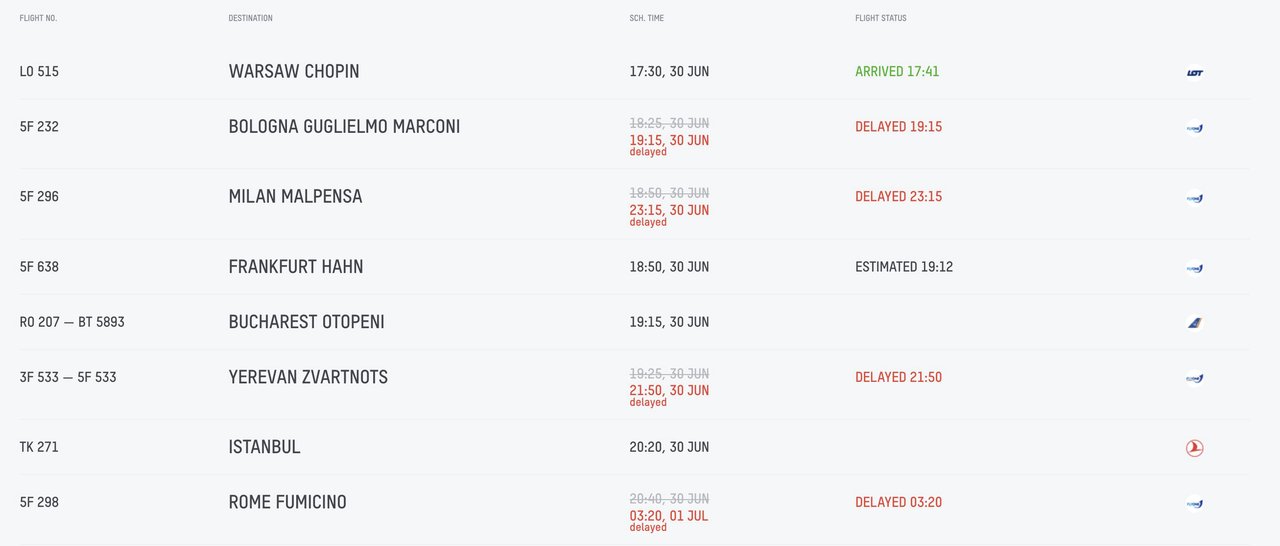Click flight number 5F 298
This screenshot has width=1280, height=546.
39,502
